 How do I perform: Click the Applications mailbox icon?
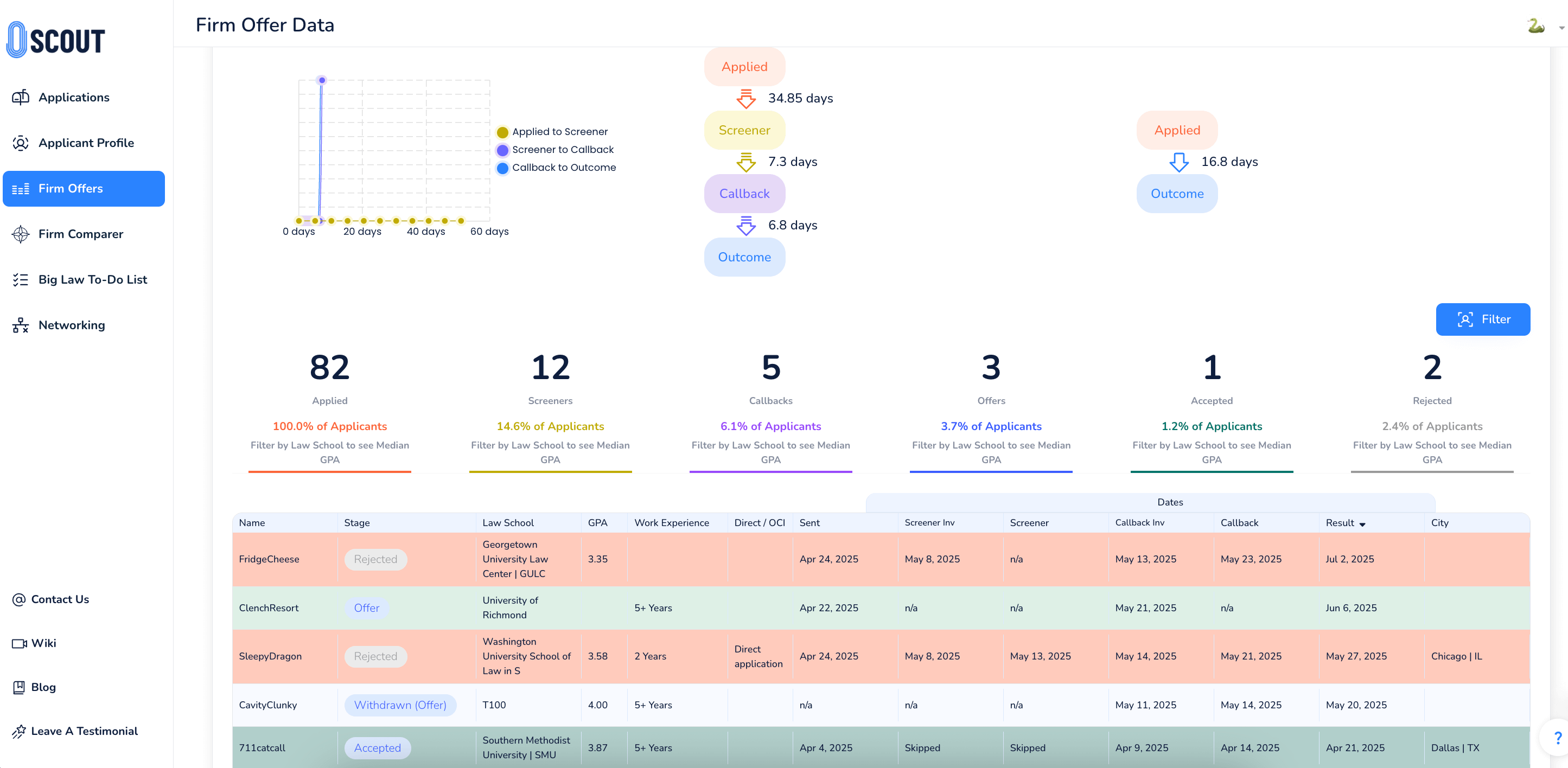tap(21, 98)
